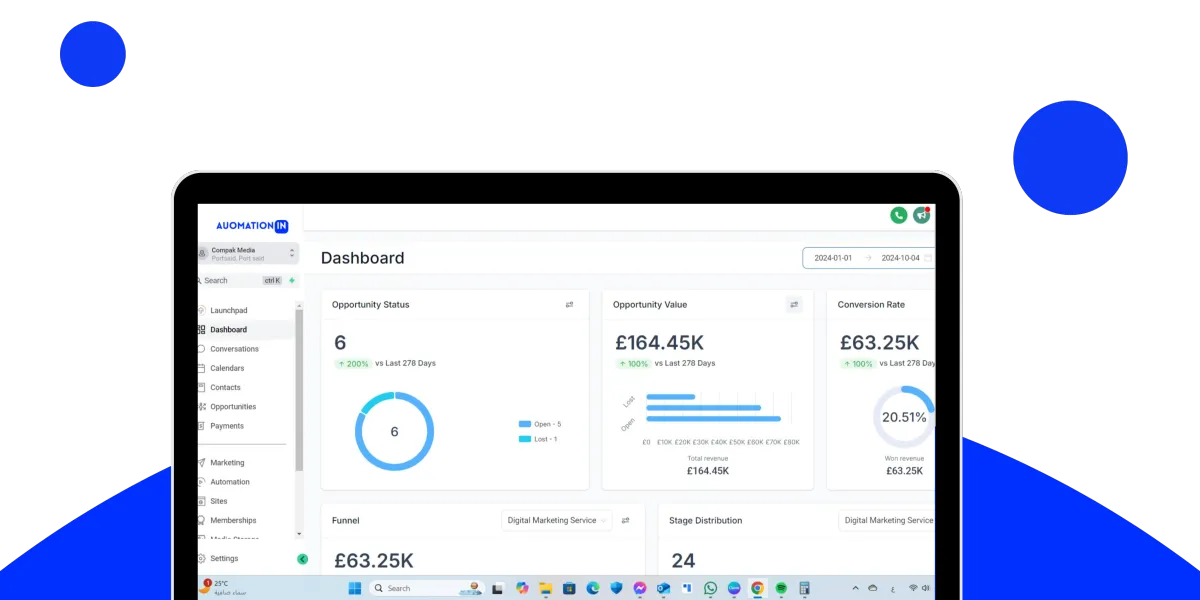Image resolution: width=1200 pixels, height=600 pixels.
Task: Open the Windows Start menu
Action: 354,588
